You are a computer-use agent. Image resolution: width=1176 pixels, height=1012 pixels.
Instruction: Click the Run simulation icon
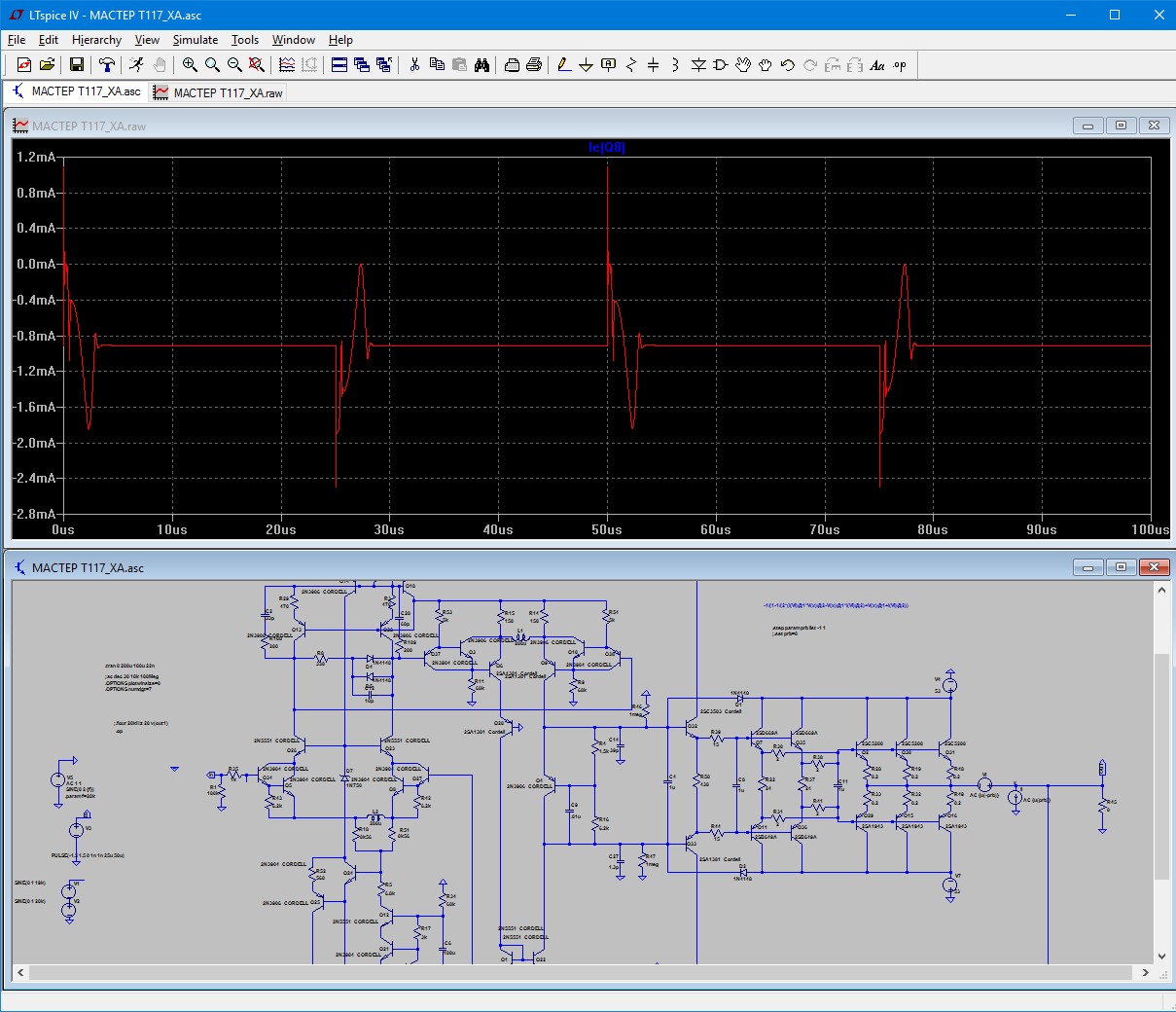click(x=136, y=65)
